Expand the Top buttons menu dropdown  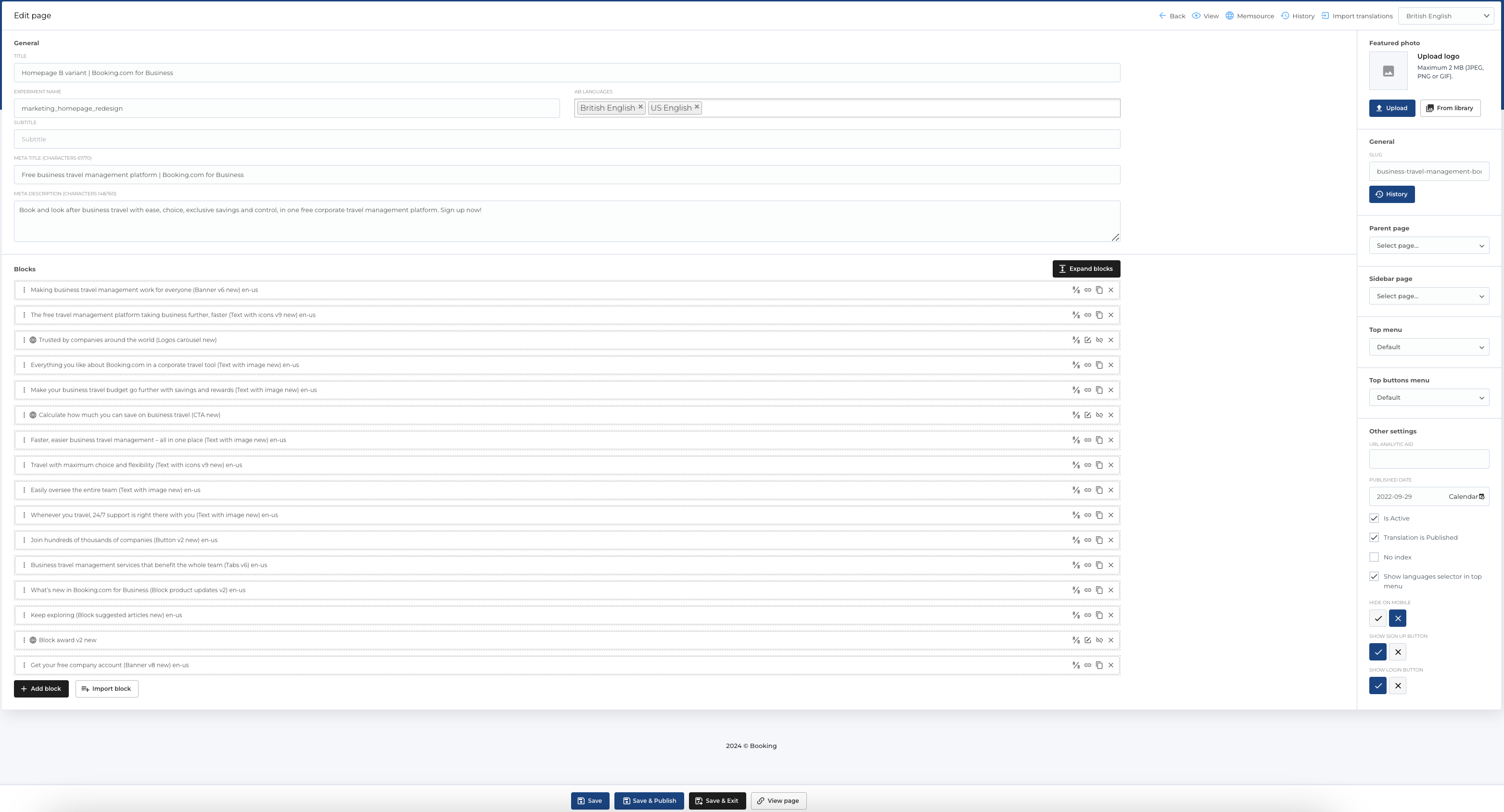[1428, 397]
